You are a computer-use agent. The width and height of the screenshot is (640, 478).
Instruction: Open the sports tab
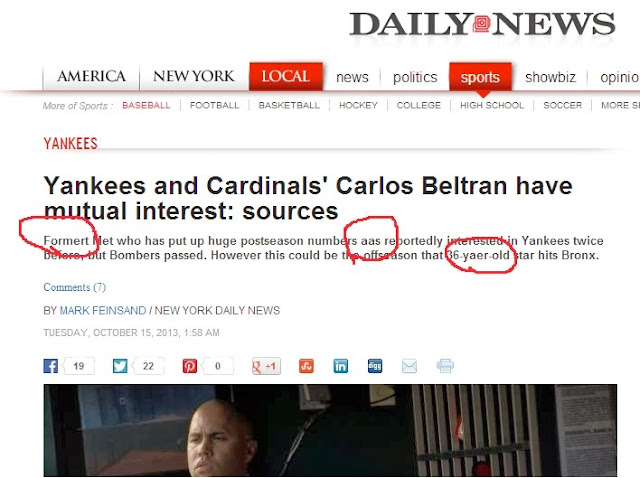(x=480, y=77)
